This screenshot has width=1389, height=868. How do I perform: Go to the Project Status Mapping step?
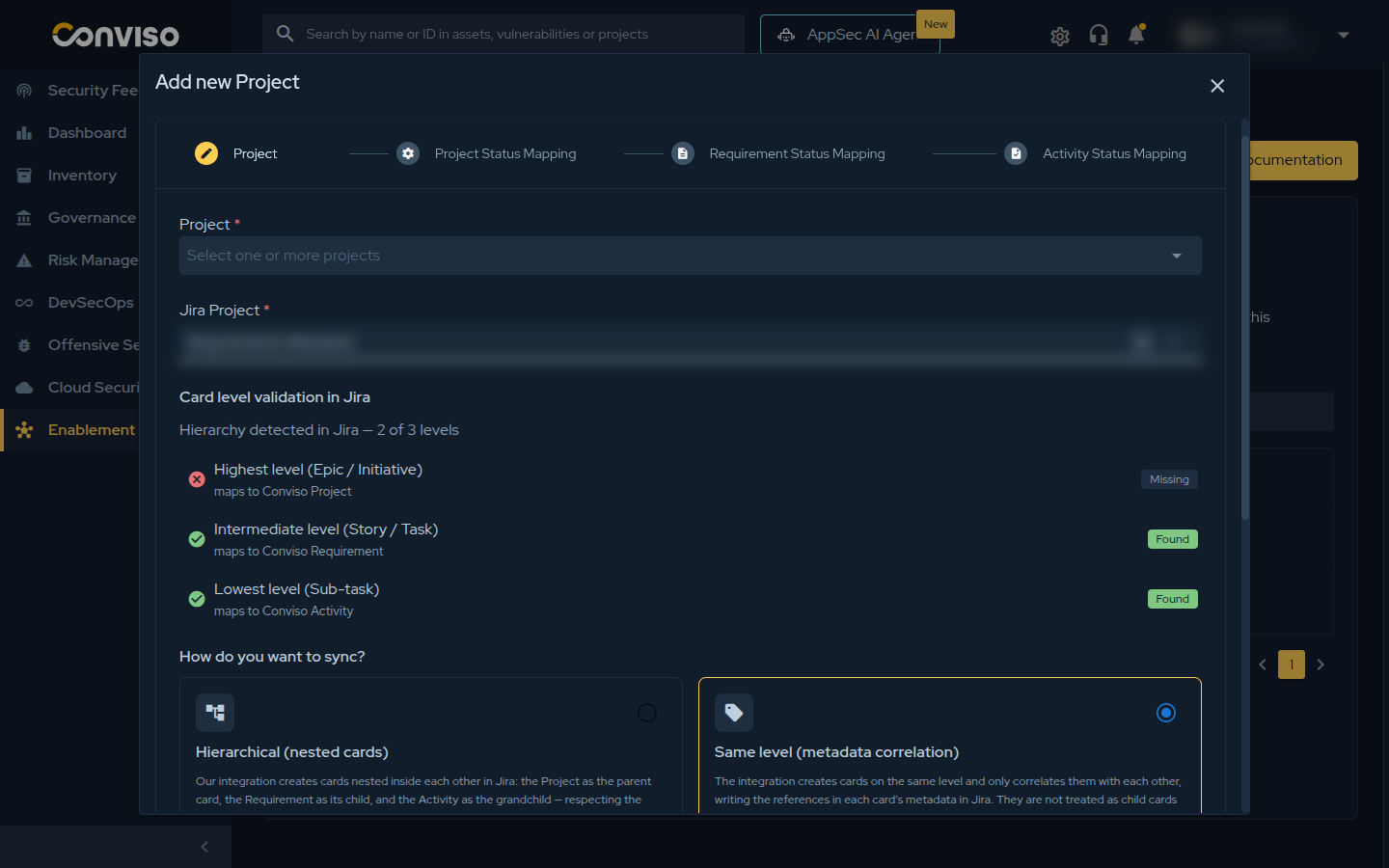pyautogui.click(x=505, y=153)
